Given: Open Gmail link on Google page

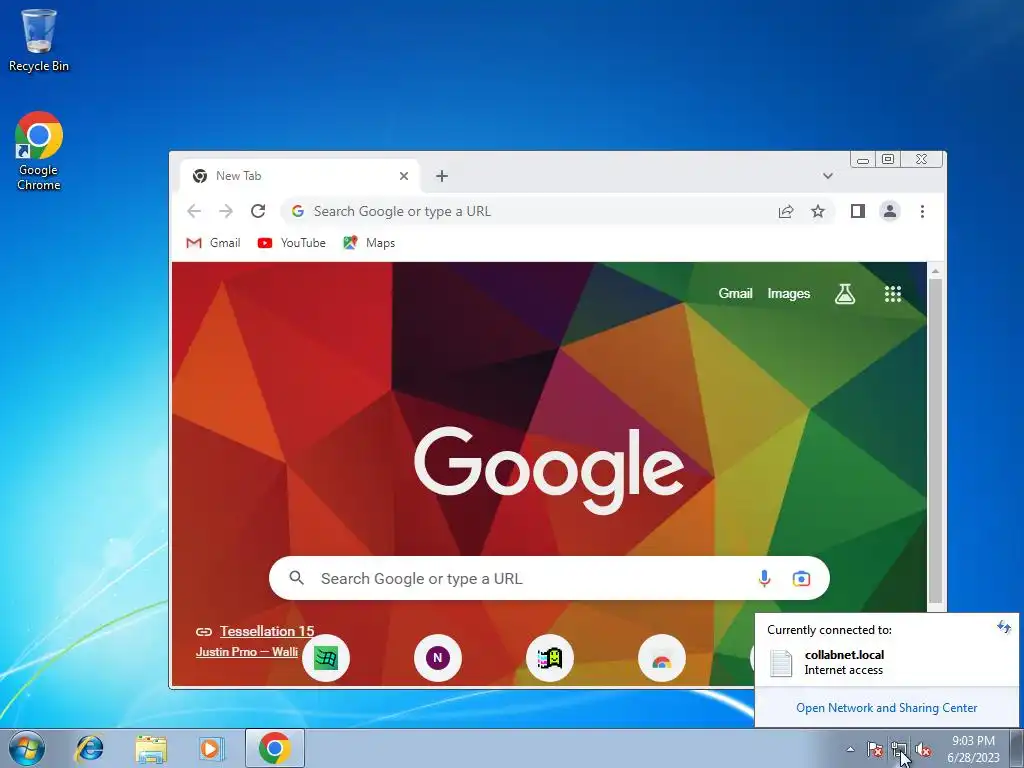Looking at the screenshot, I should [735, 293].
